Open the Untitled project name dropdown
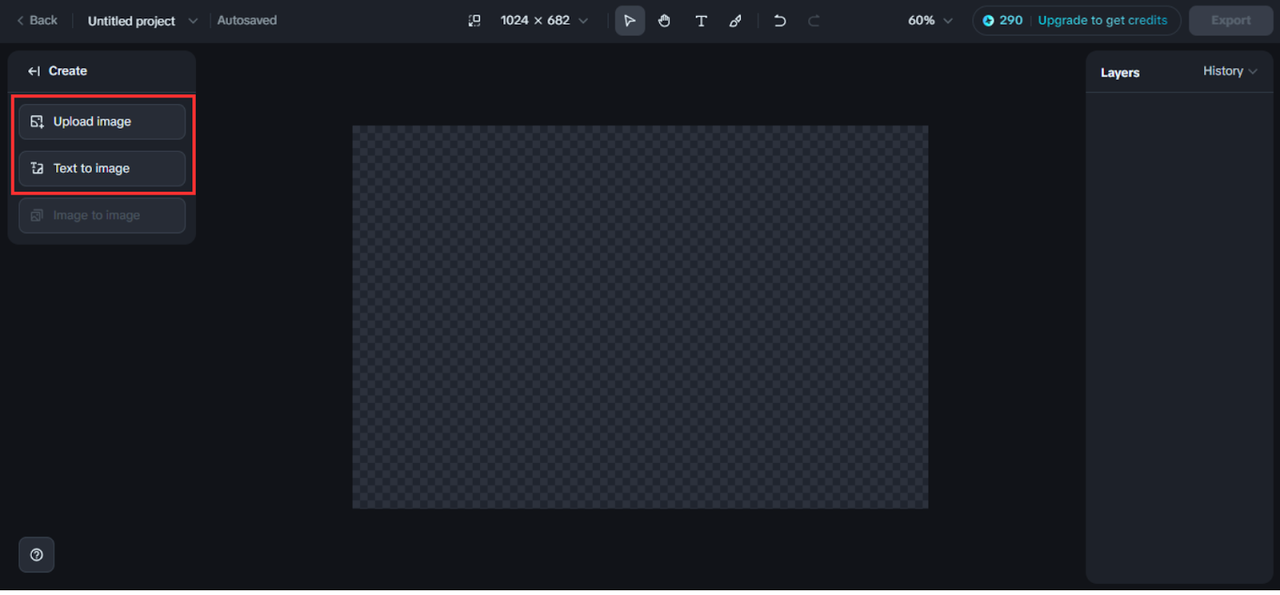This screenshot has width=1280, height=595. pos(143,21)
